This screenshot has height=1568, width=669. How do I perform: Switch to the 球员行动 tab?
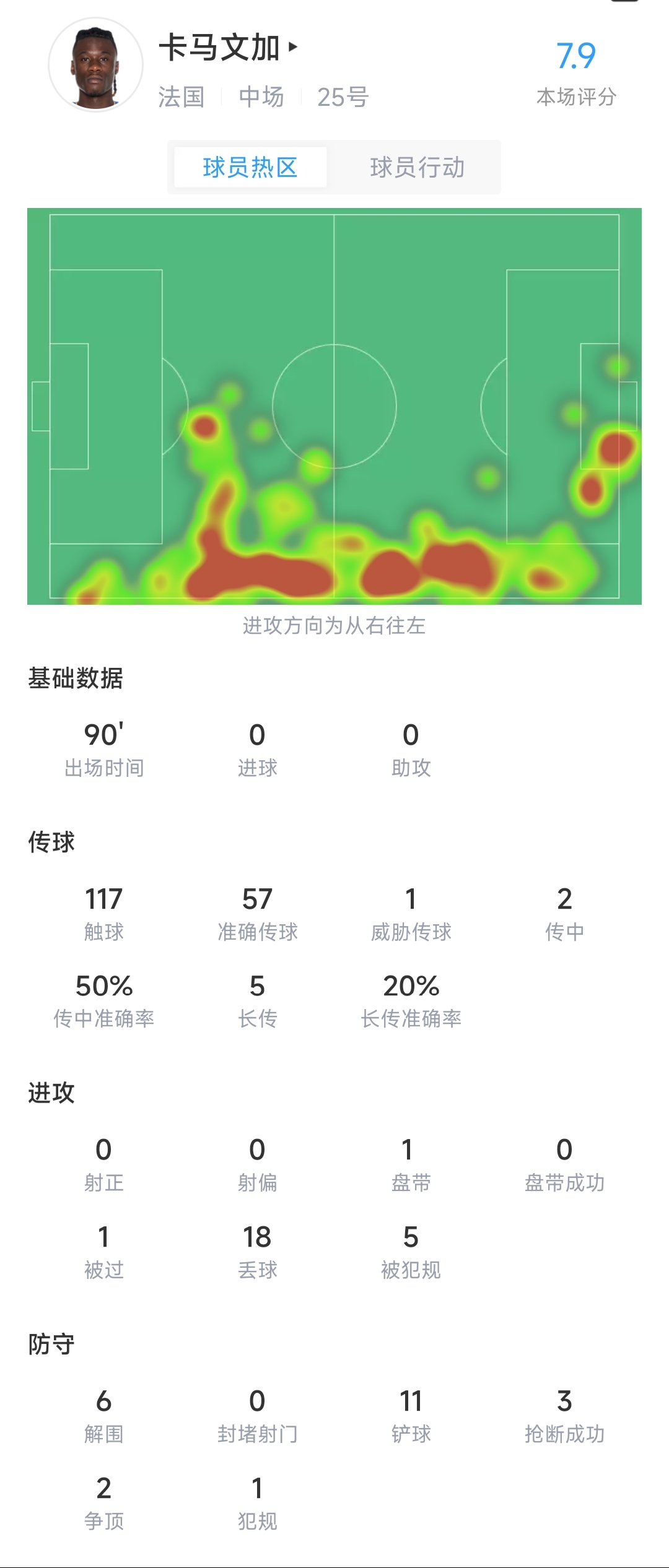click(x=418, y=167)
